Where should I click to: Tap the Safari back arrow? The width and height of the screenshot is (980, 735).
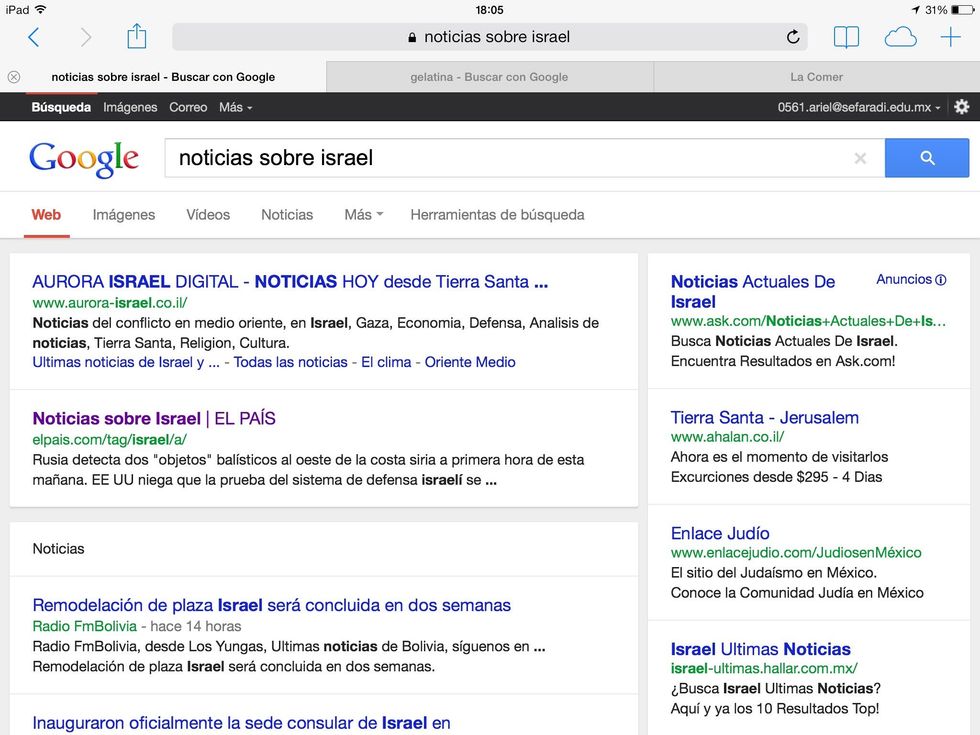33,37
